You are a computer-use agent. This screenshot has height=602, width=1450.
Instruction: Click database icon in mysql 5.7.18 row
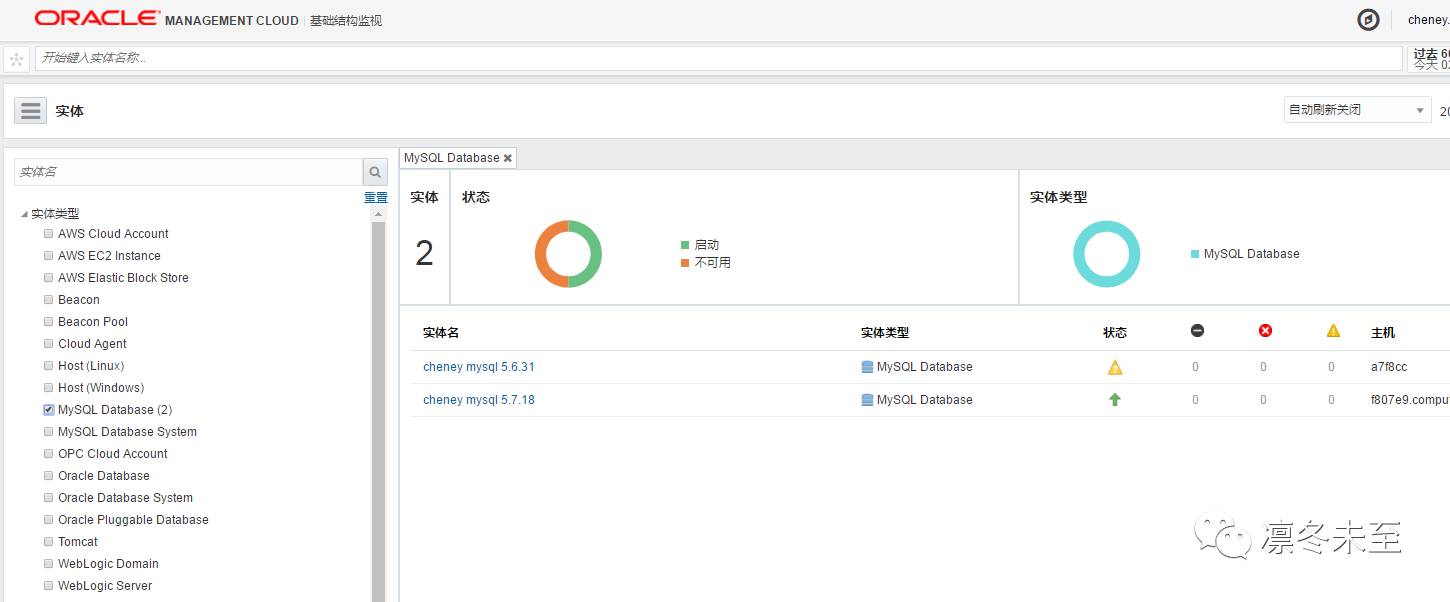click(x=867, y=400)
